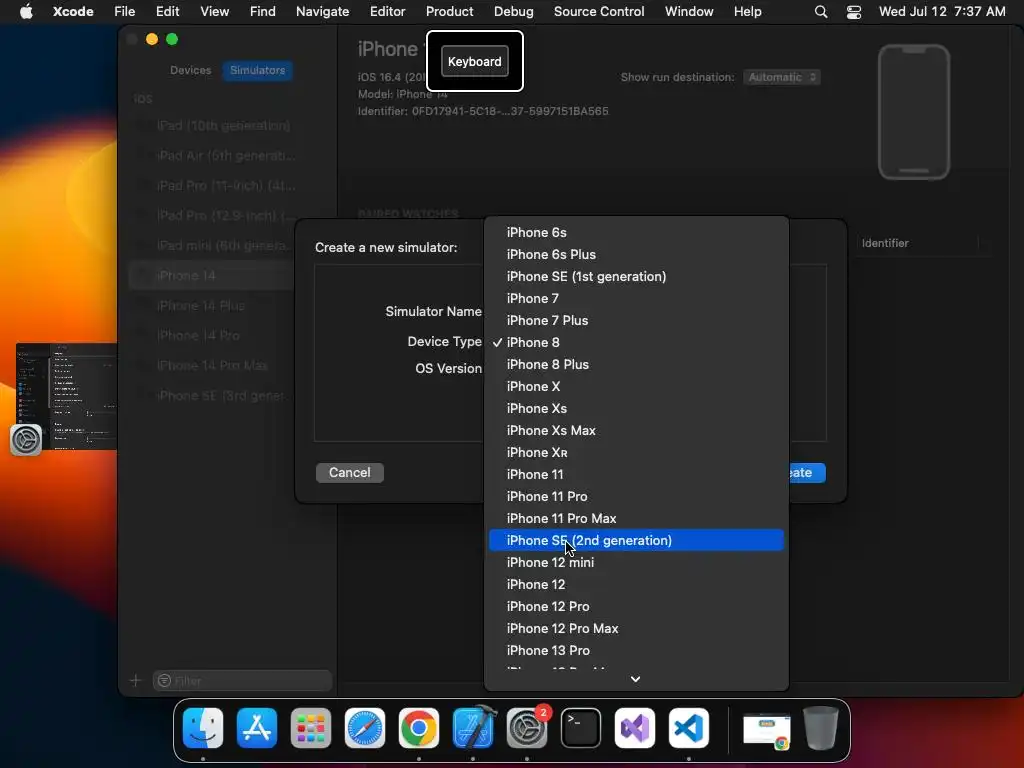Screen dimensions: 1024x768
Task: Open Show run destination Automatic dropdown
Action: coord(782,77)
